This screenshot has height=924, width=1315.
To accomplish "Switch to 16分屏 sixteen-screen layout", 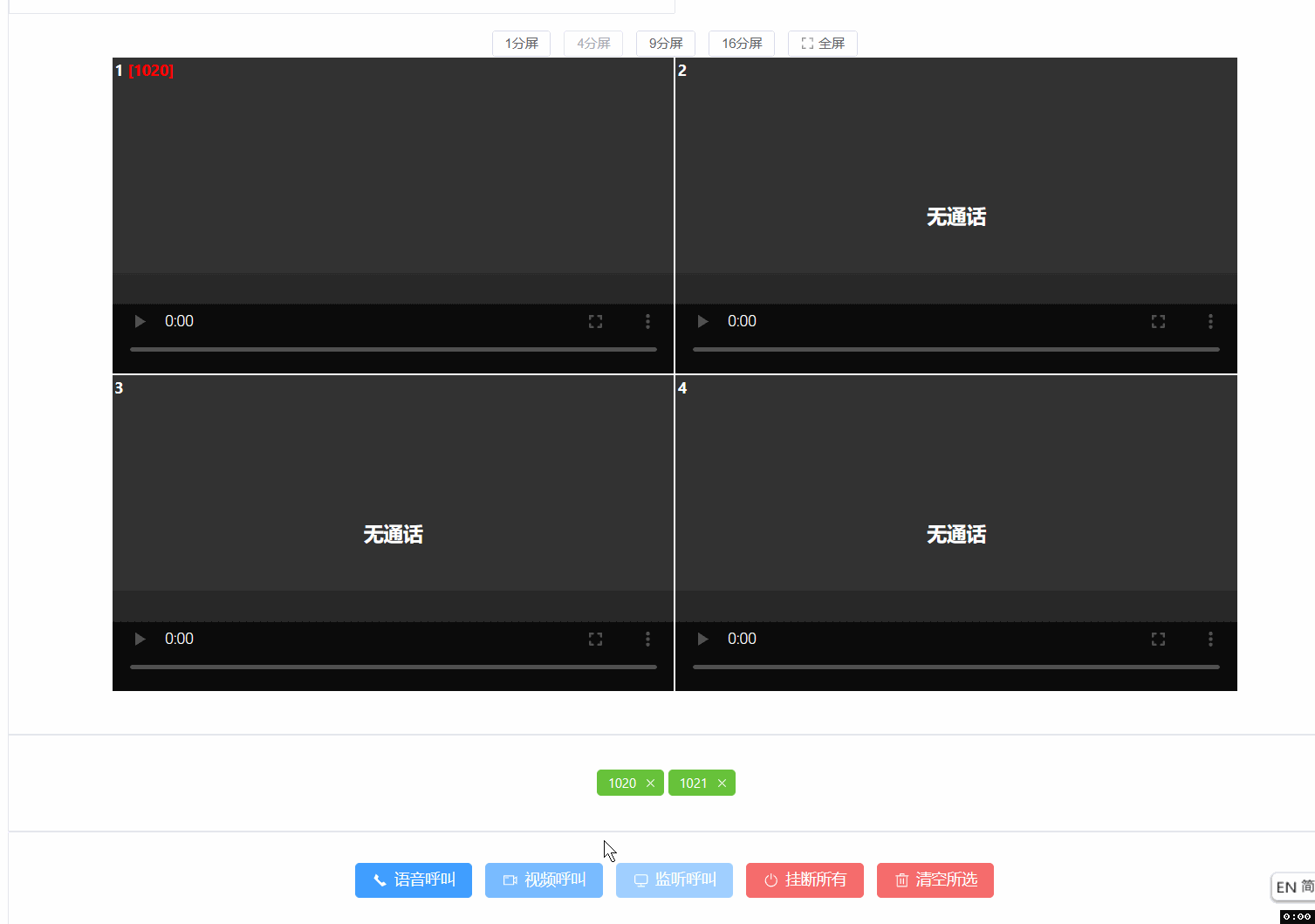I will point(742,44).
